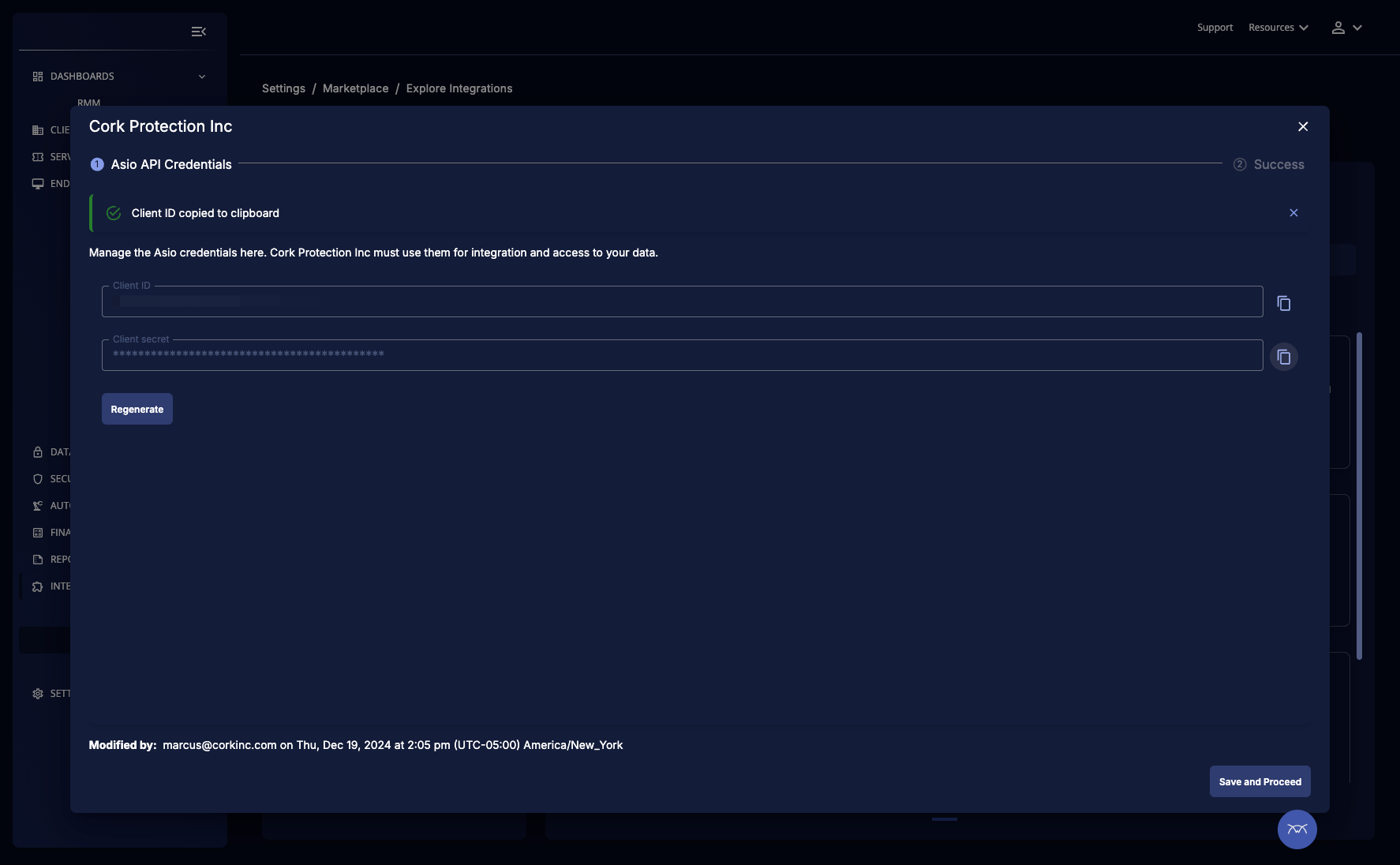The width and height of the screenshot is (1400, 865).
Task: Open the RMM dashboard item
Action: tap(89, 103)
